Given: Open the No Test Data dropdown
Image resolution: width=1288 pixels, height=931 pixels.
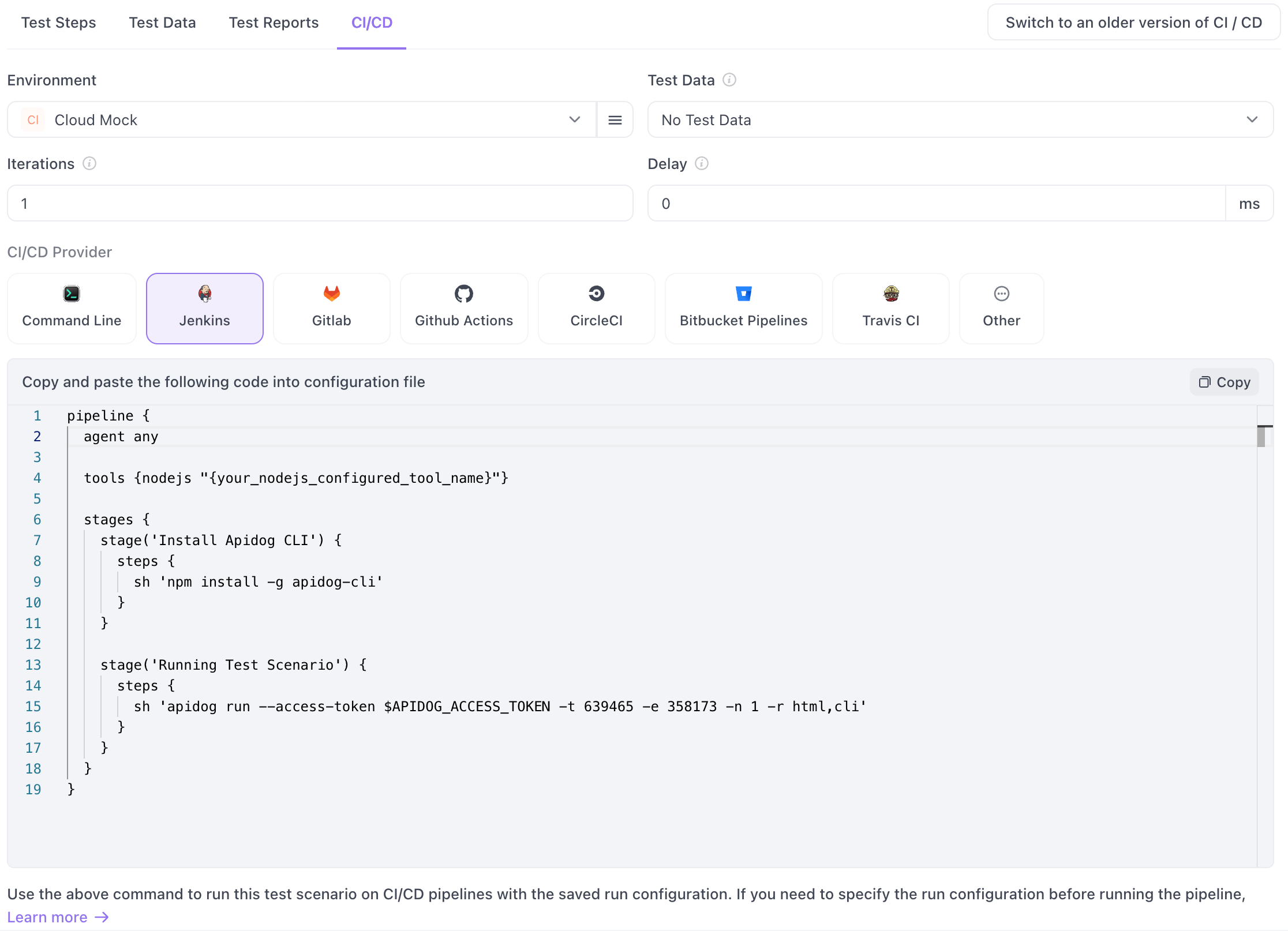Looking at the screenshot, I should [960, 120].
